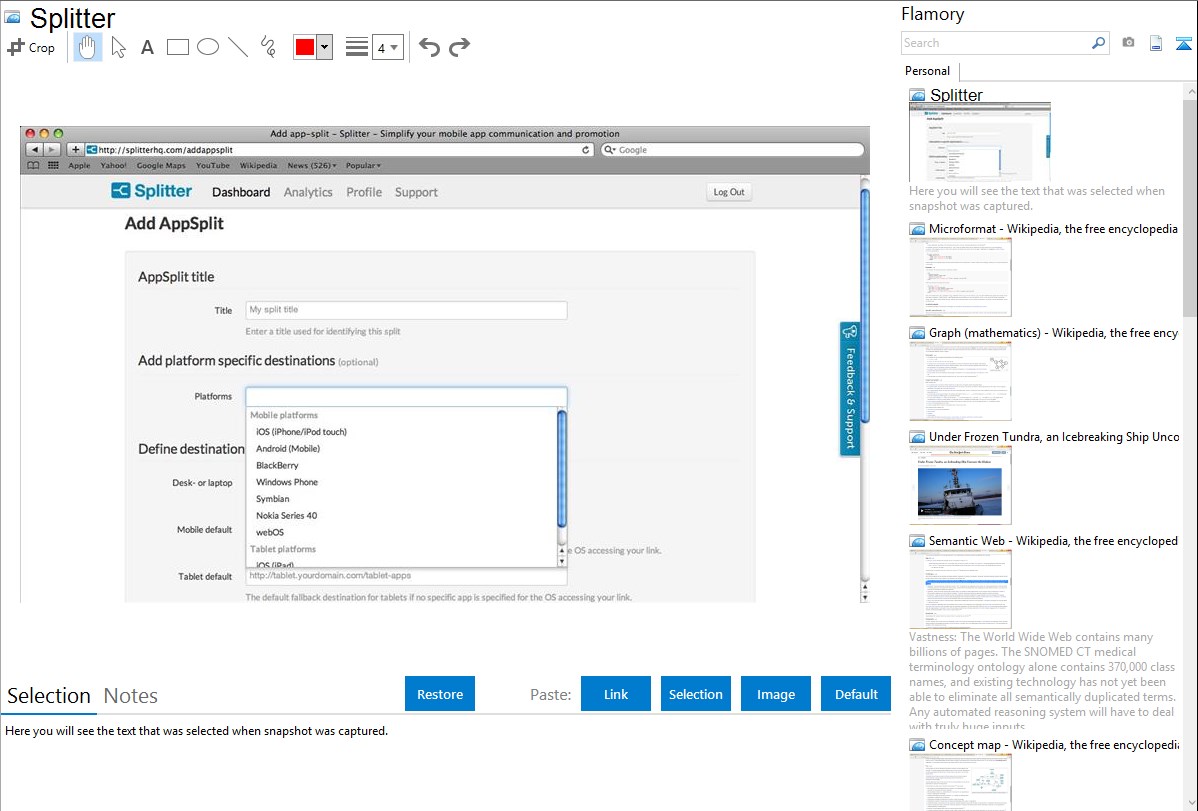Click the Splitter snapshot title in the list

[956, 95]
